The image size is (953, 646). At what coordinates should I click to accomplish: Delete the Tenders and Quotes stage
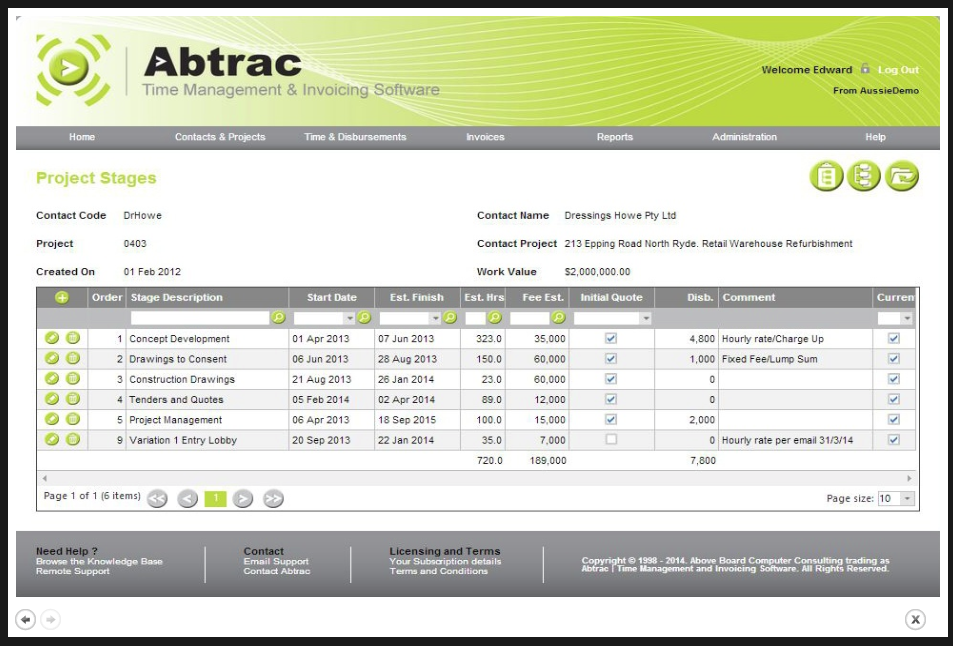click(73, 399)
